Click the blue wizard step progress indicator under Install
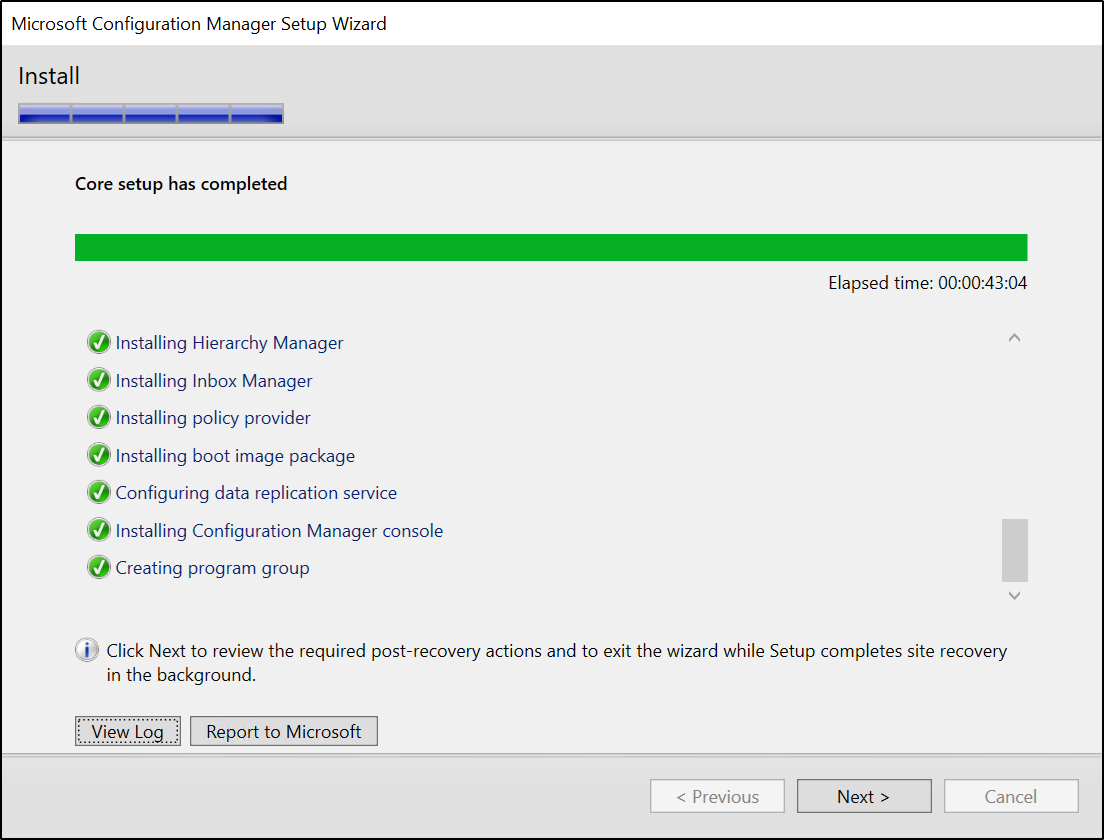 pyautogui.click(x=151, y=113)
